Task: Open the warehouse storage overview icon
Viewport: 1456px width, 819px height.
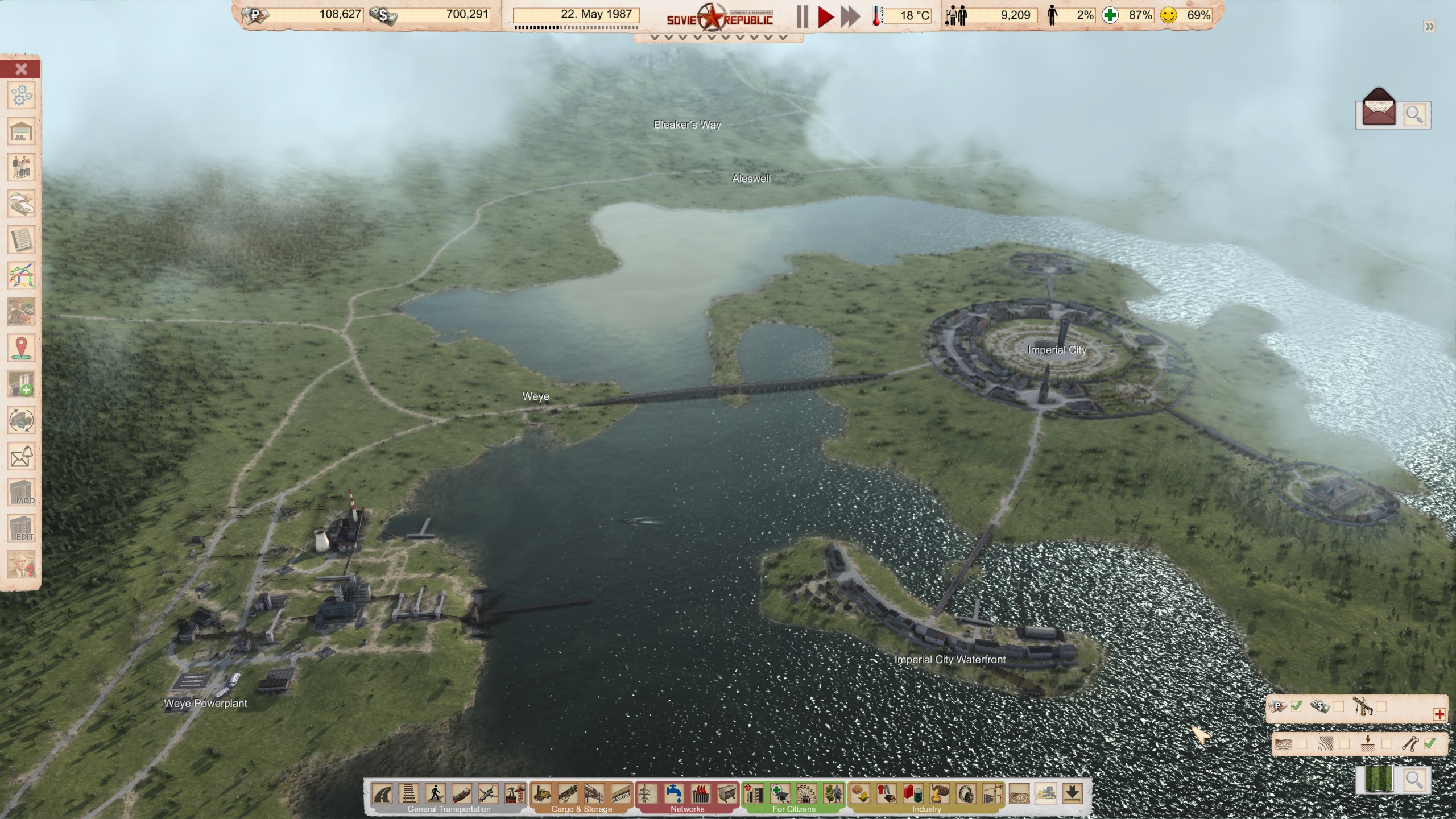Action: 21,131
